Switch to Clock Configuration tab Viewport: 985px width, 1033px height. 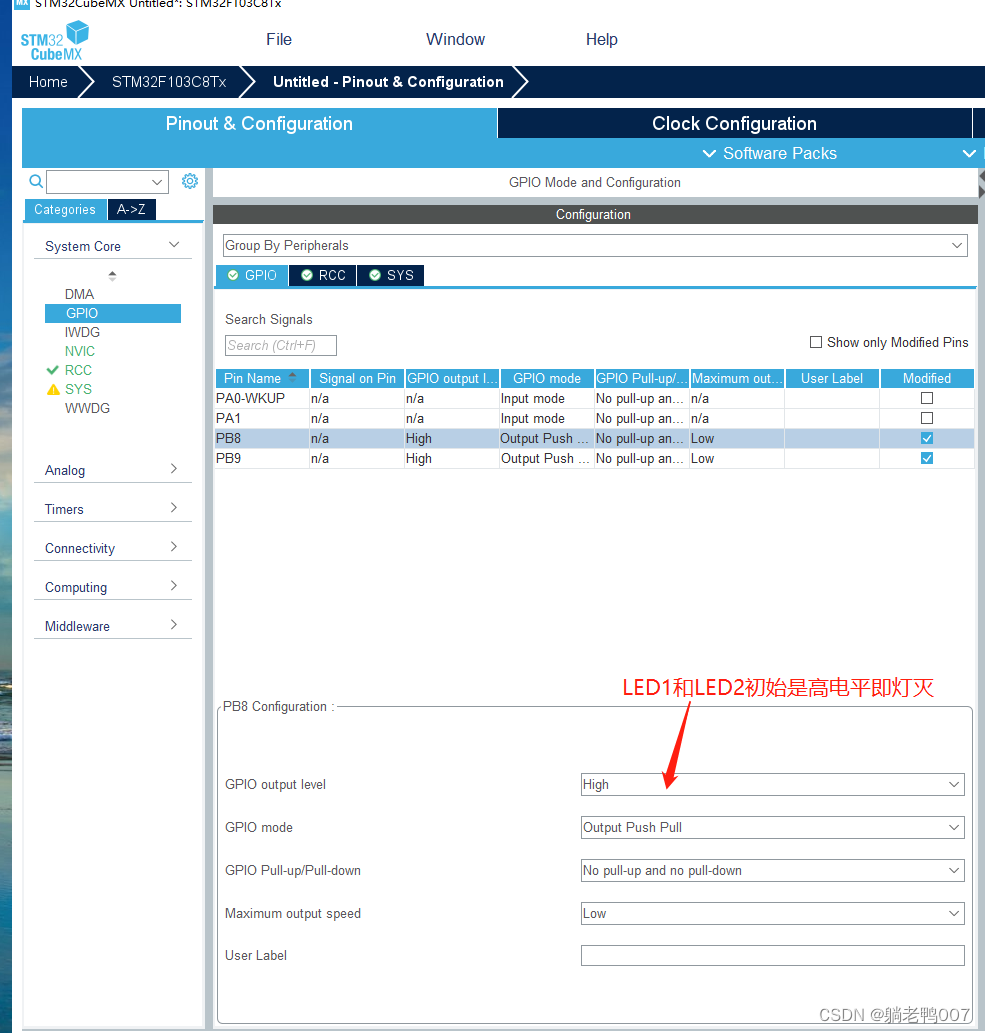pyautogui.click(x=734, y=123)
